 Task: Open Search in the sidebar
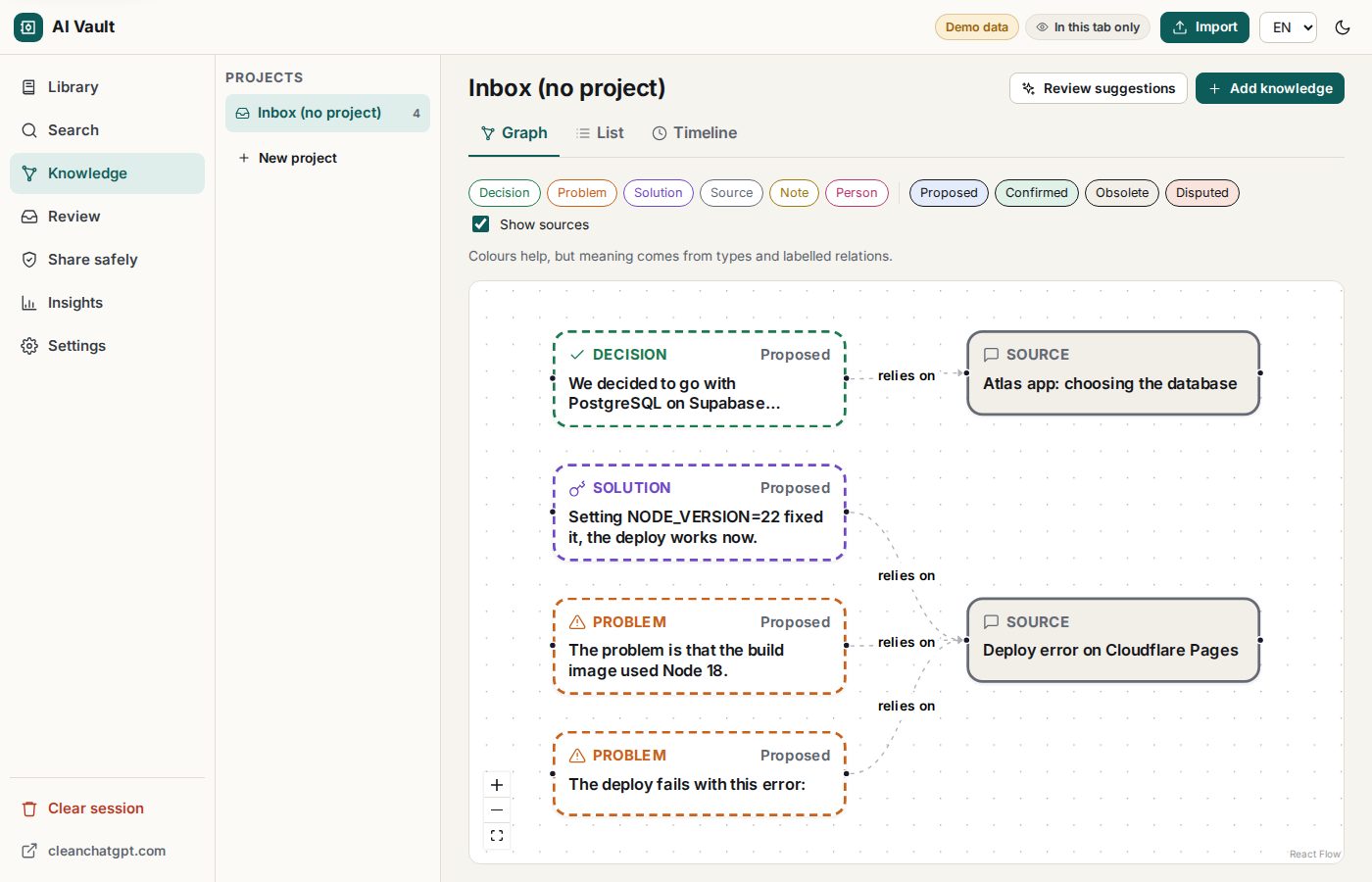coord(108,130)
